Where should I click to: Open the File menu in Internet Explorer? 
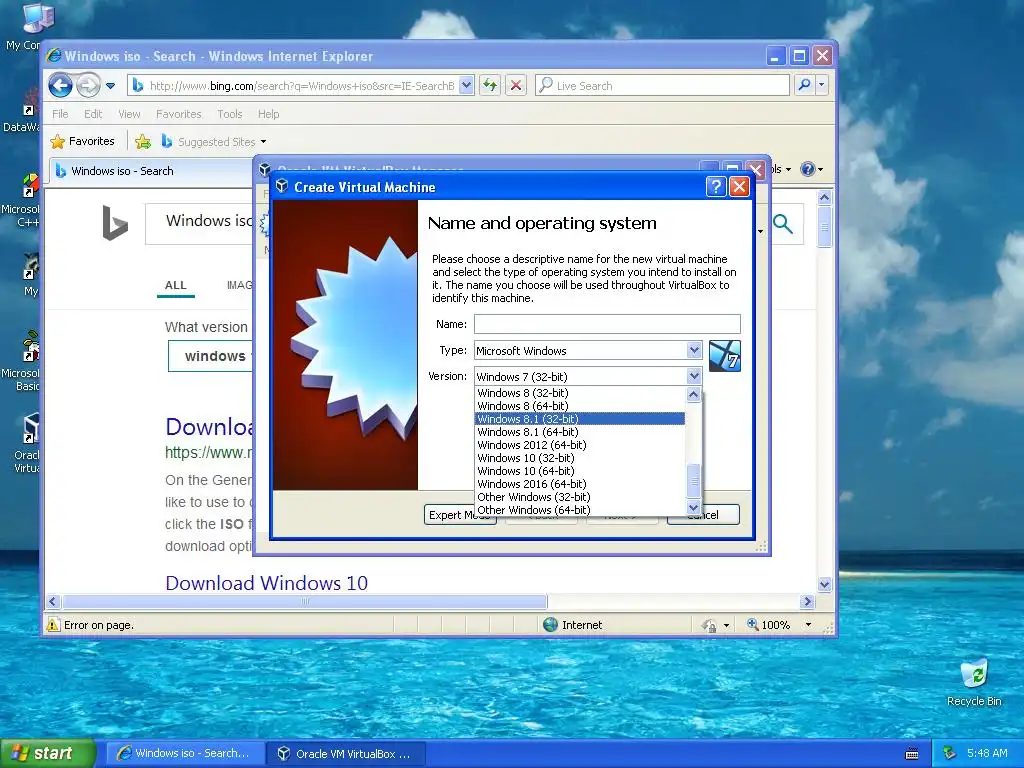[60, 114]
